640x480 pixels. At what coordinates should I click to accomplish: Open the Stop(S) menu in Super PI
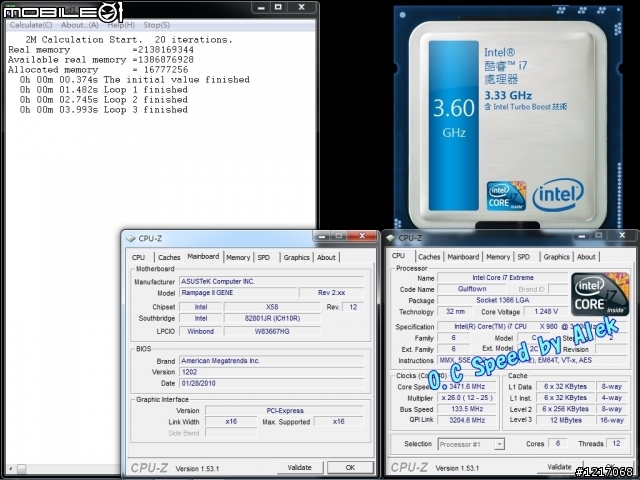click(x=156, y=25)
